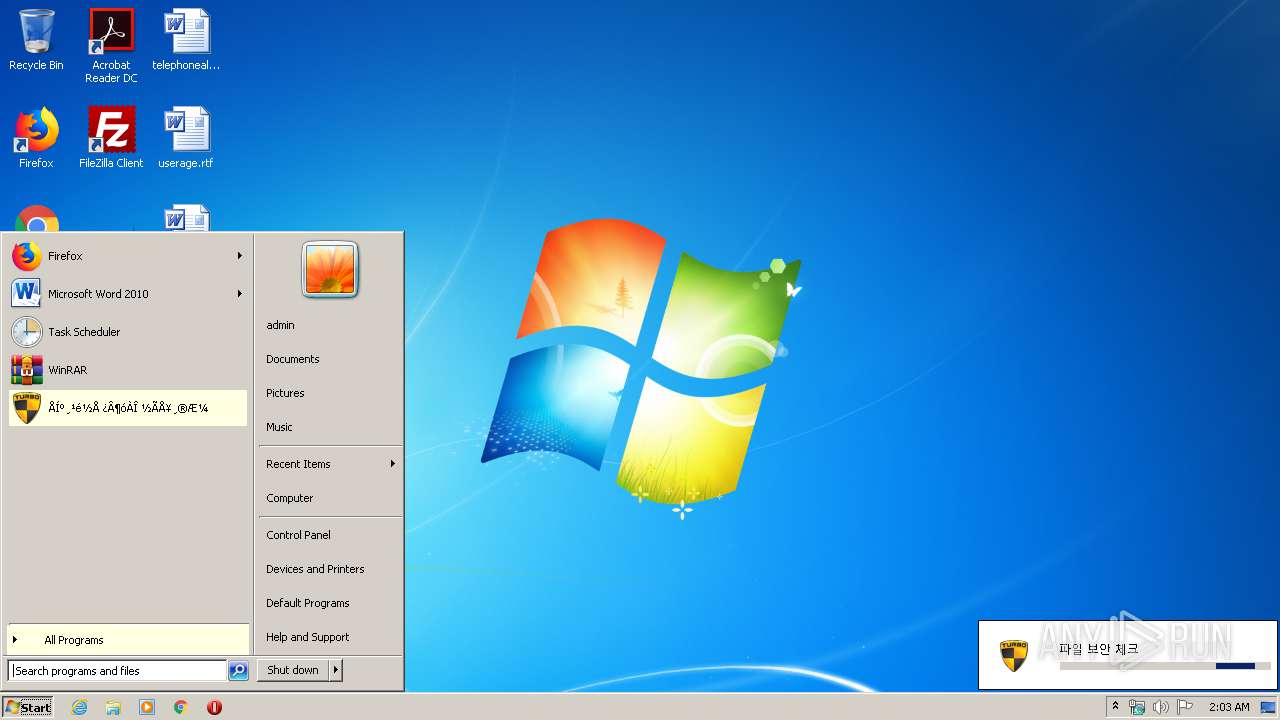Open Help and Support
Screen dimensions: 1280x720
(330, 637)
